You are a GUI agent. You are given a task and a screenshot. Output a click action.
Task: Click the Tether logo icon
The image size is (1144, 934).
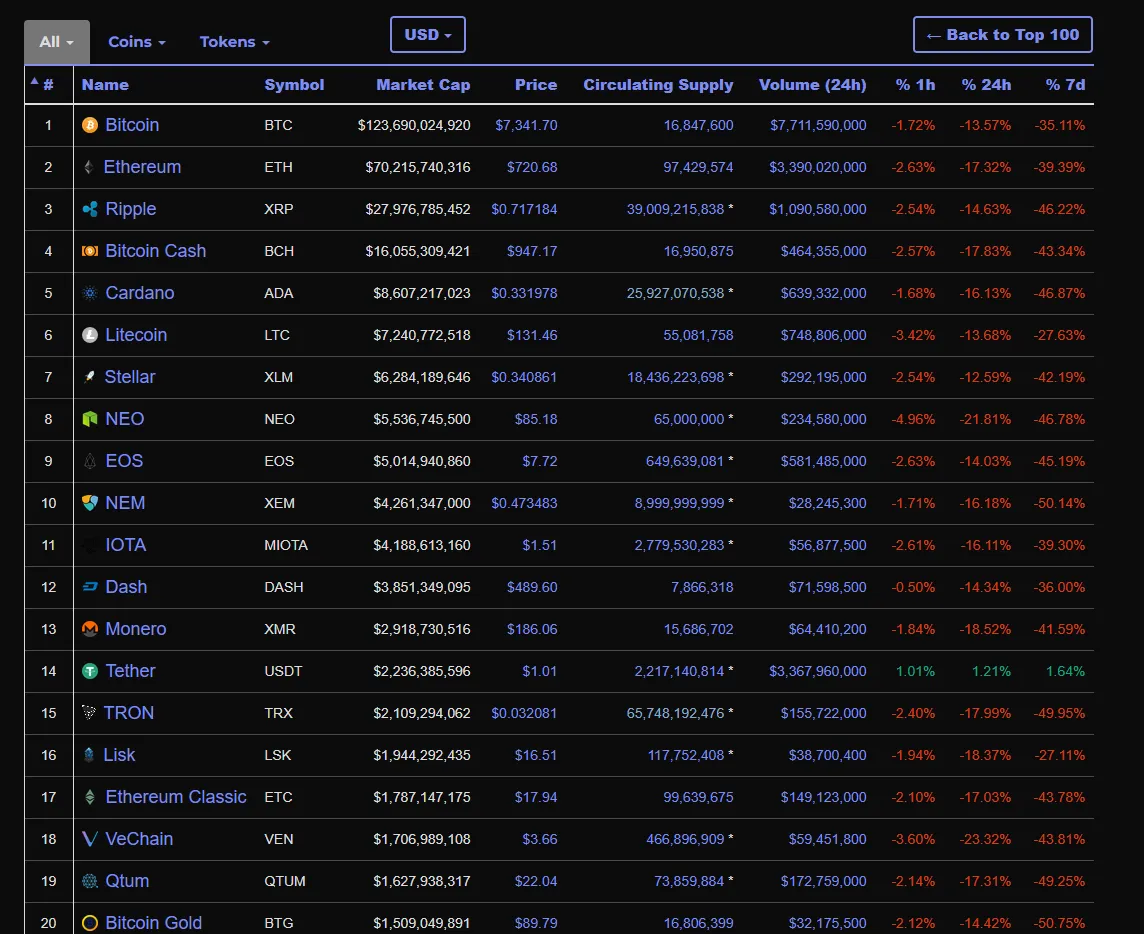coord(90,671)
